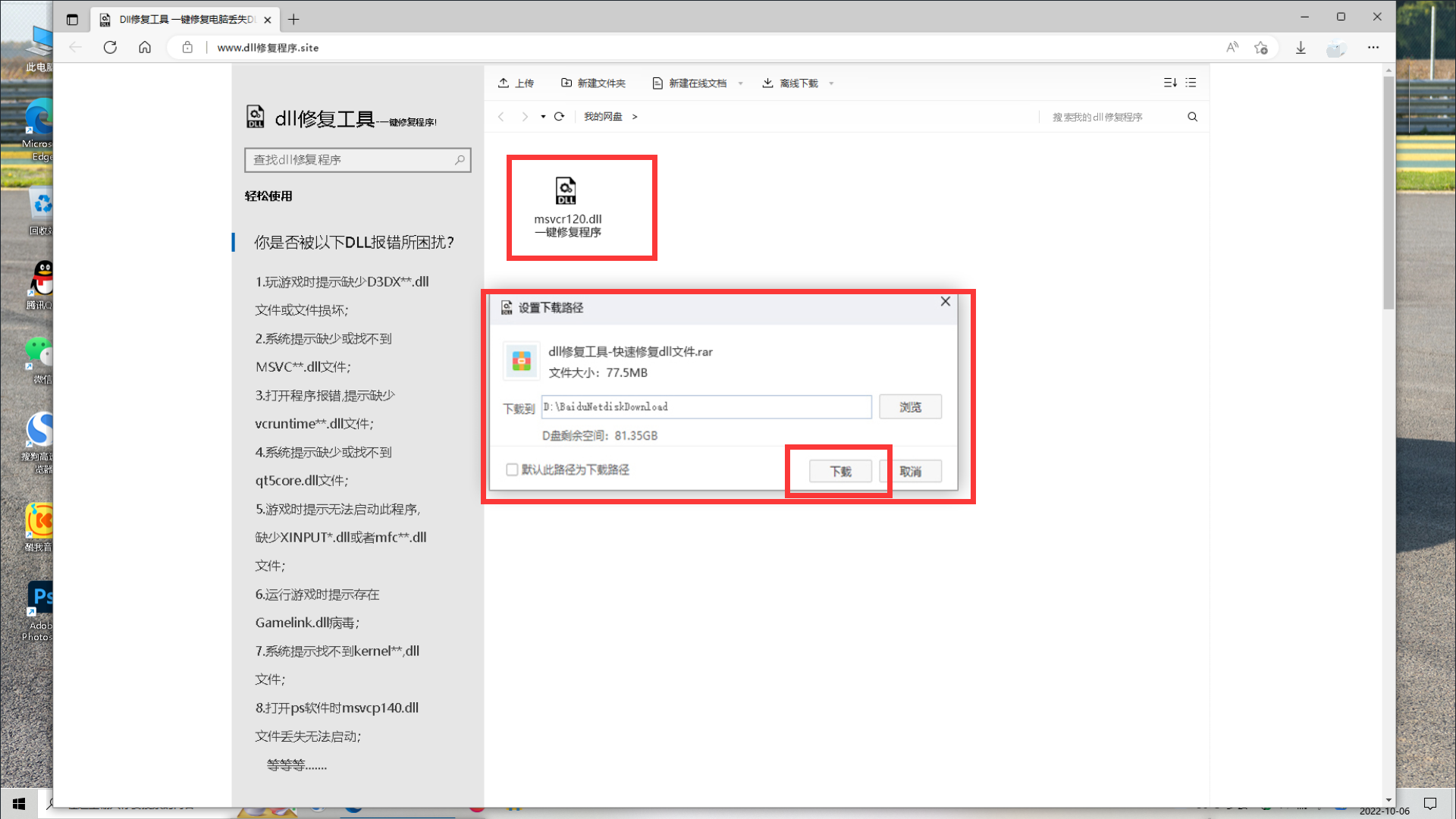The height and width of the screenshot is (819, 1456).
Task: Expand the 新建在线文档 dropdown arrow
Action: (x=741, y=83)
